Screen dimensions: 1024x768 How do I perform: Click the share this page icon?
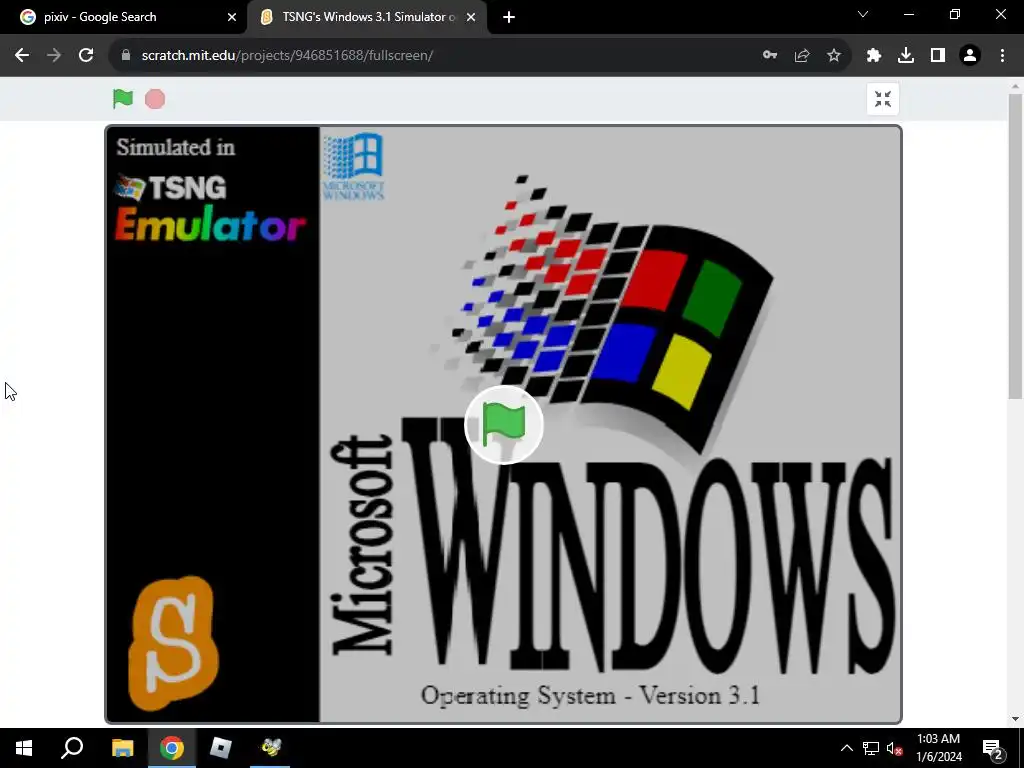(802, 56)
